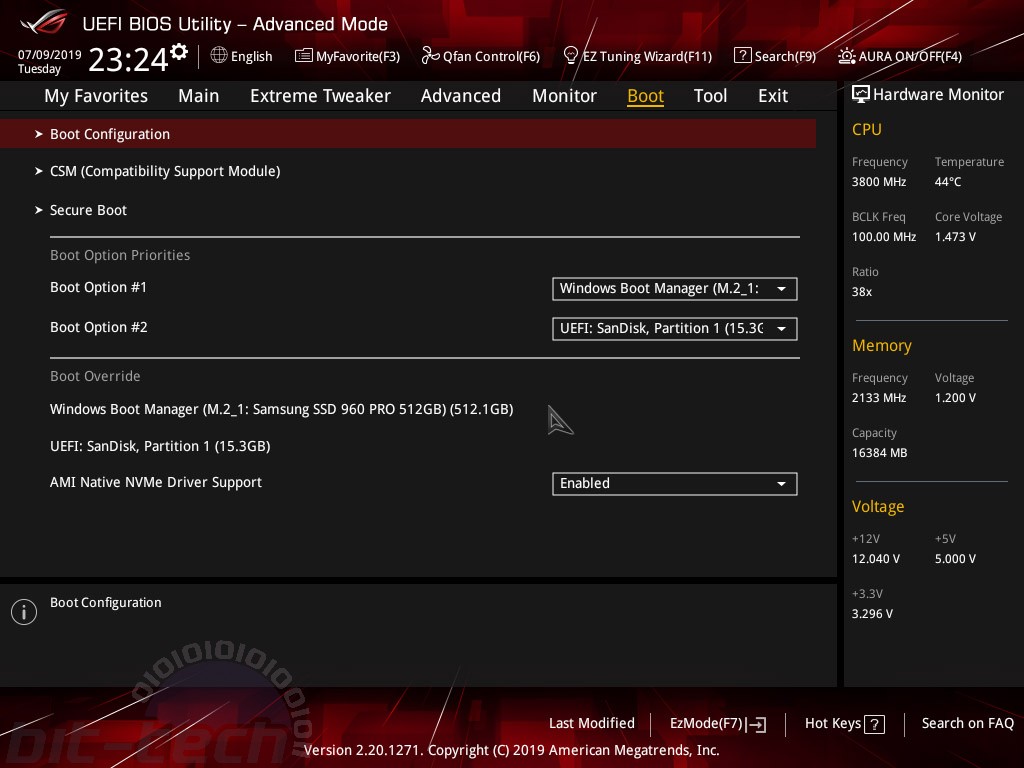Go to the Advanced tab
Image resolution: width=1024 pixels, height=768 pixels.
click(460, 96)
